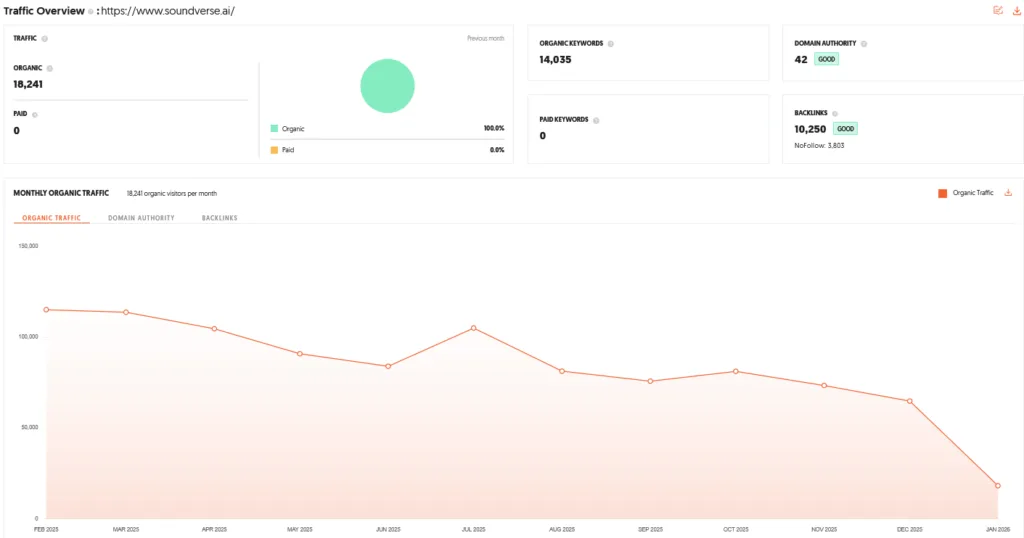
Task: Select the NOV 2025 data point
Action: click(824, 386)
